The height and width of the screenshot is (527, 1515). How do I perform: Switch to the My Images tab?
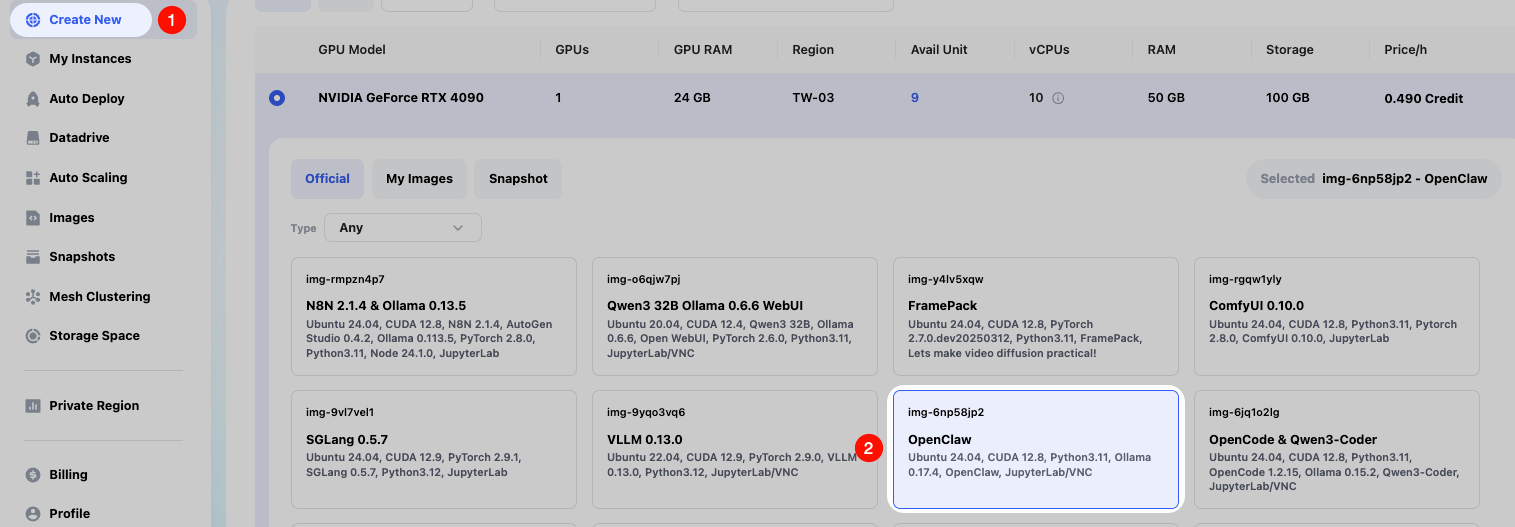pyautogui.click(x=419, y=179)
